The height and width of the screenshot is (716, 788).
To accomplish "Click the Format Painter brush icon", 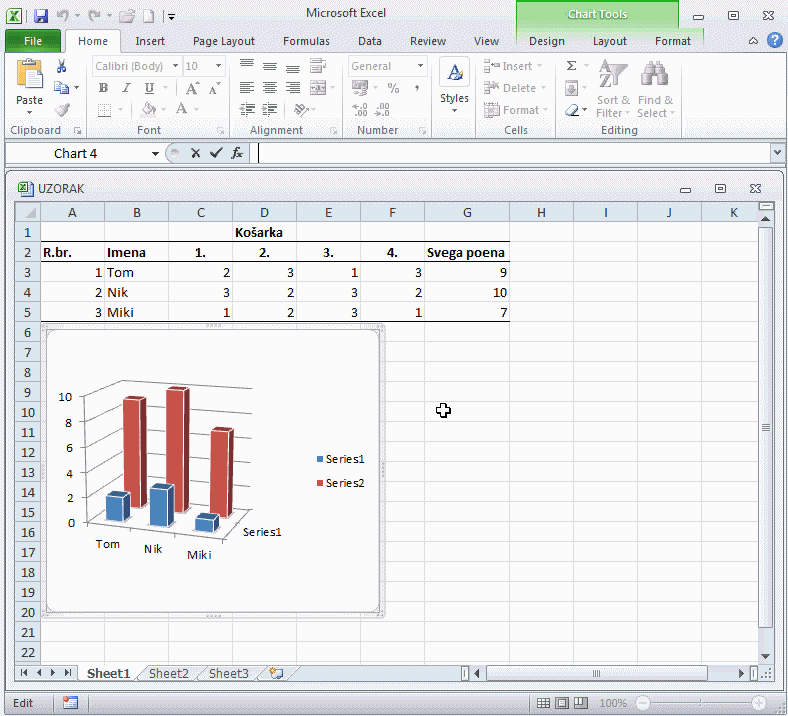I will coord(62,110).
